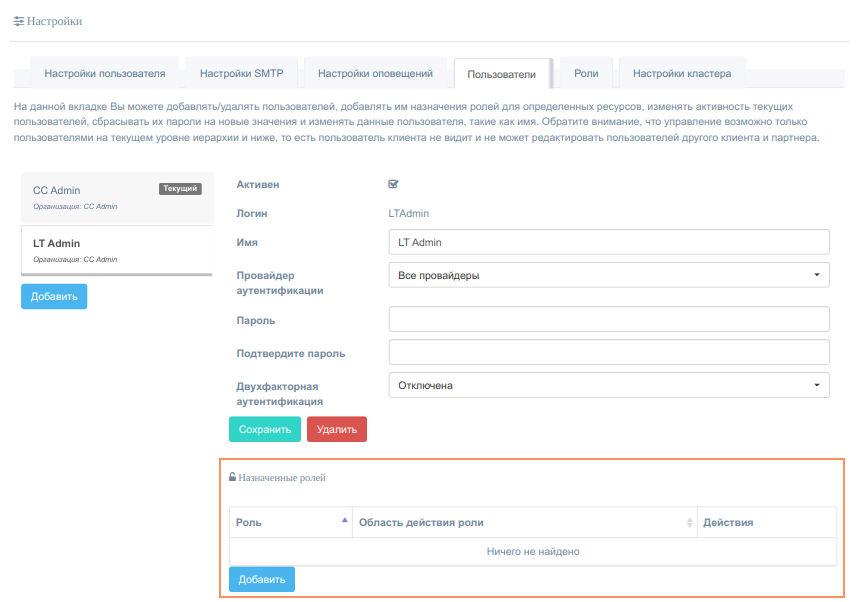This screenshot has height=602, width=859.
Task: Click the lock icon beside Назначенные ролей
Action: (232, 478)
